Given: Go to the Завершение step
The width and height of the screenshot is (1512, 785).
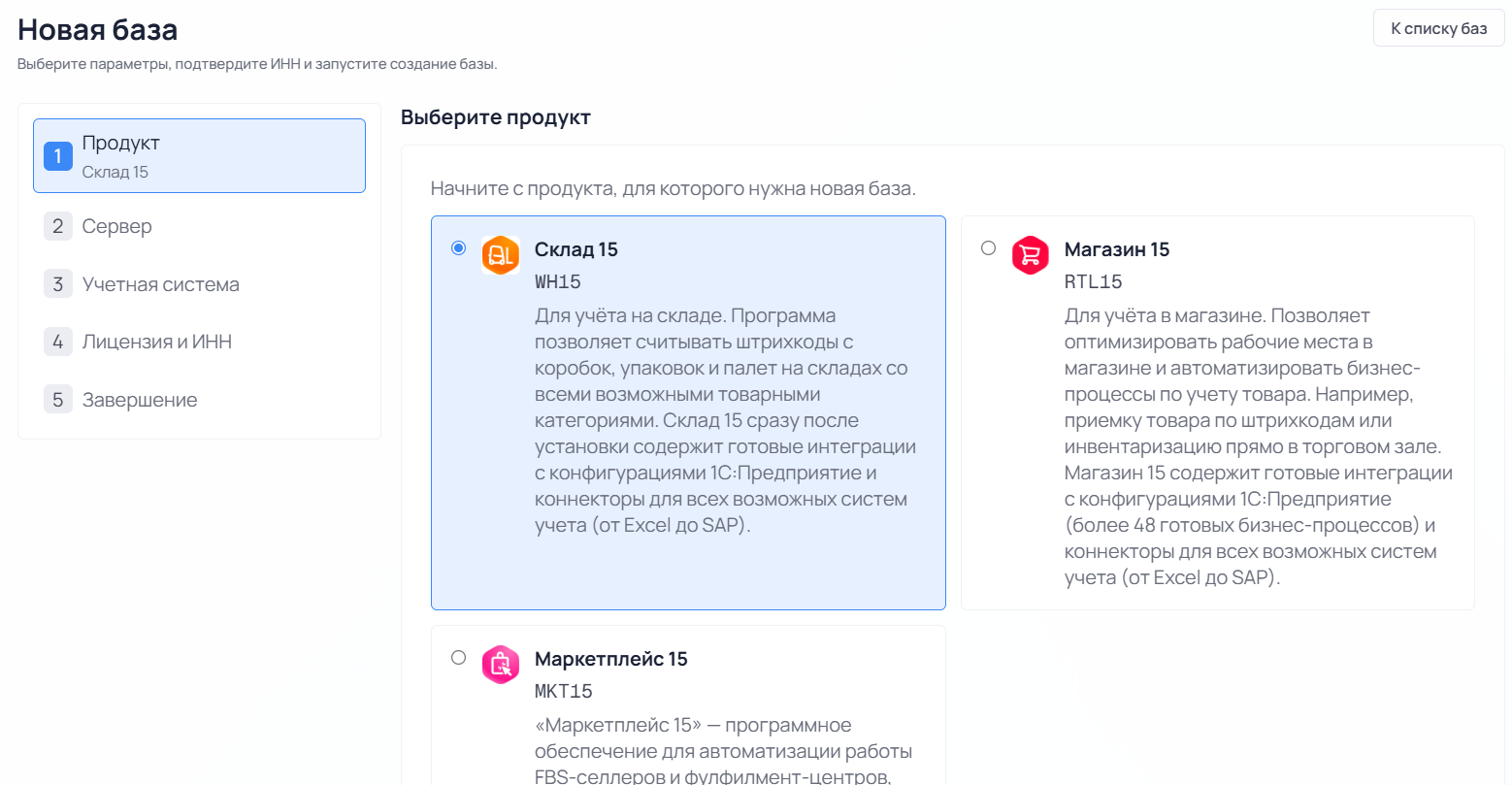Looking at the screenshot, I should tap(199, 400).
